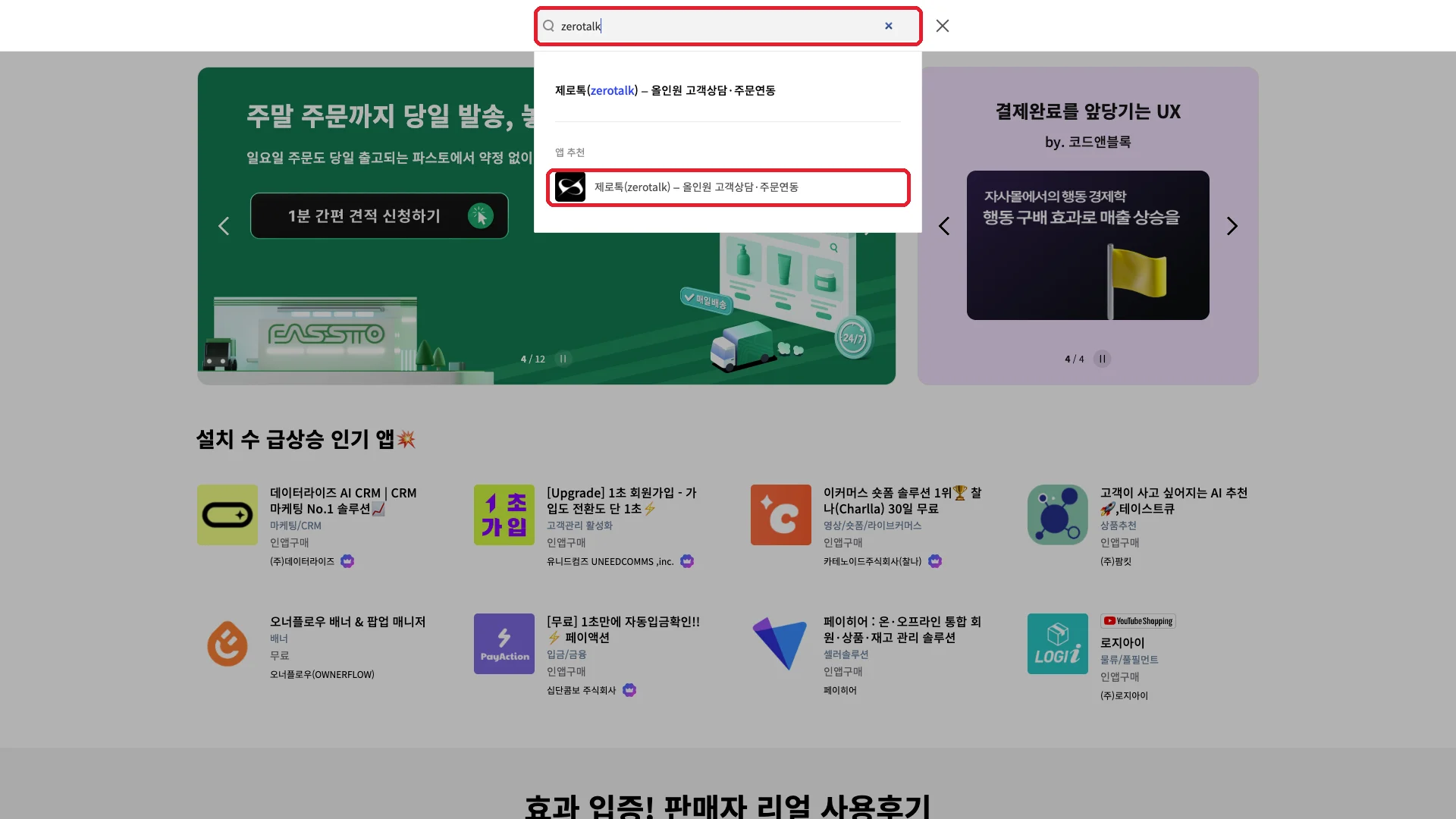Viewport: 1456px width, 819px height.
Task: Click the 물류/풀필먼트 category link
Action: pos(1129,660)
